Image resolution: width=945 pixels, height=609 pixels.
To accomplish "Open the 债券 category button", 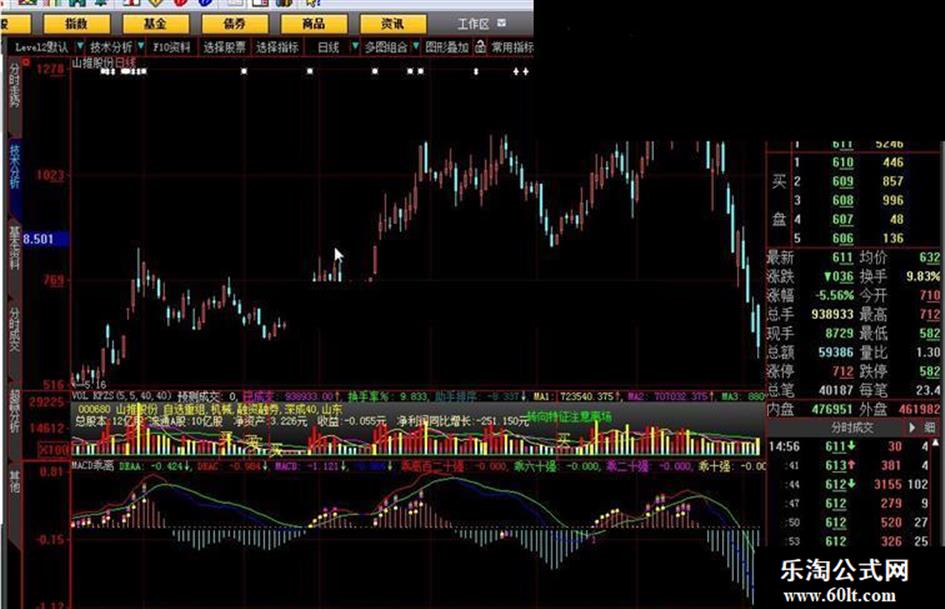I will point(234,24).
